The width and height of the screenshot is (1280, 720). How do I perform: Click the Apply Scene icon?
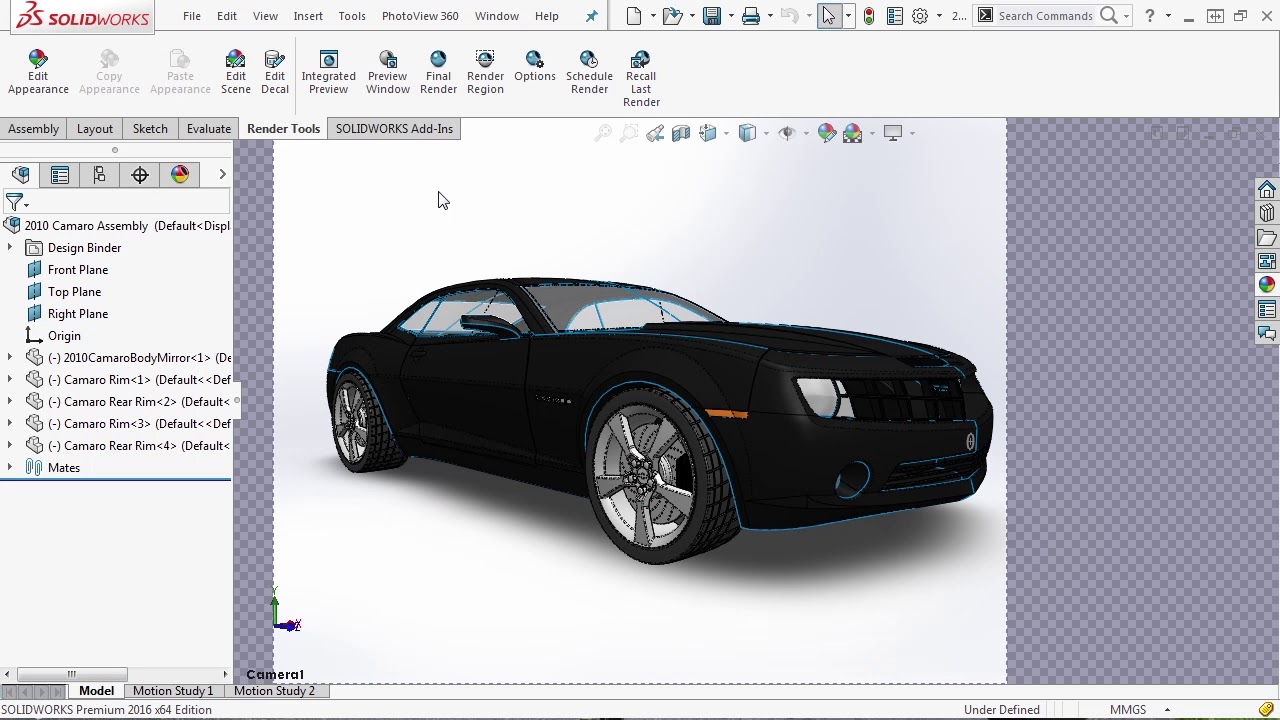point(853,133)
